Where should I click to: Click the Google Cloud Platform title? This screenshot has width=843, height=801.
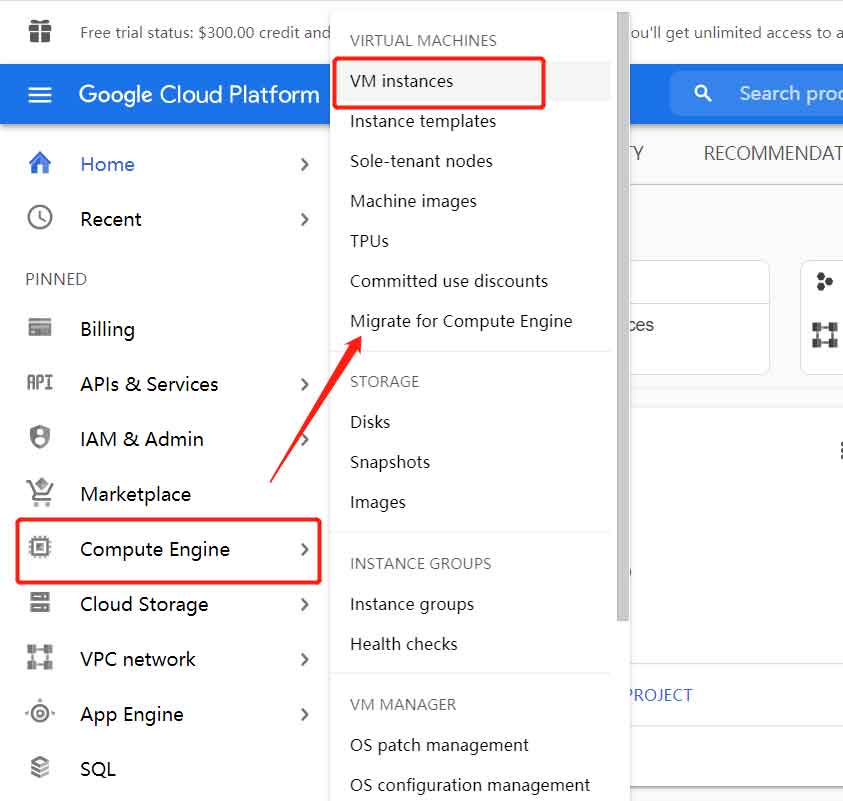199,95
